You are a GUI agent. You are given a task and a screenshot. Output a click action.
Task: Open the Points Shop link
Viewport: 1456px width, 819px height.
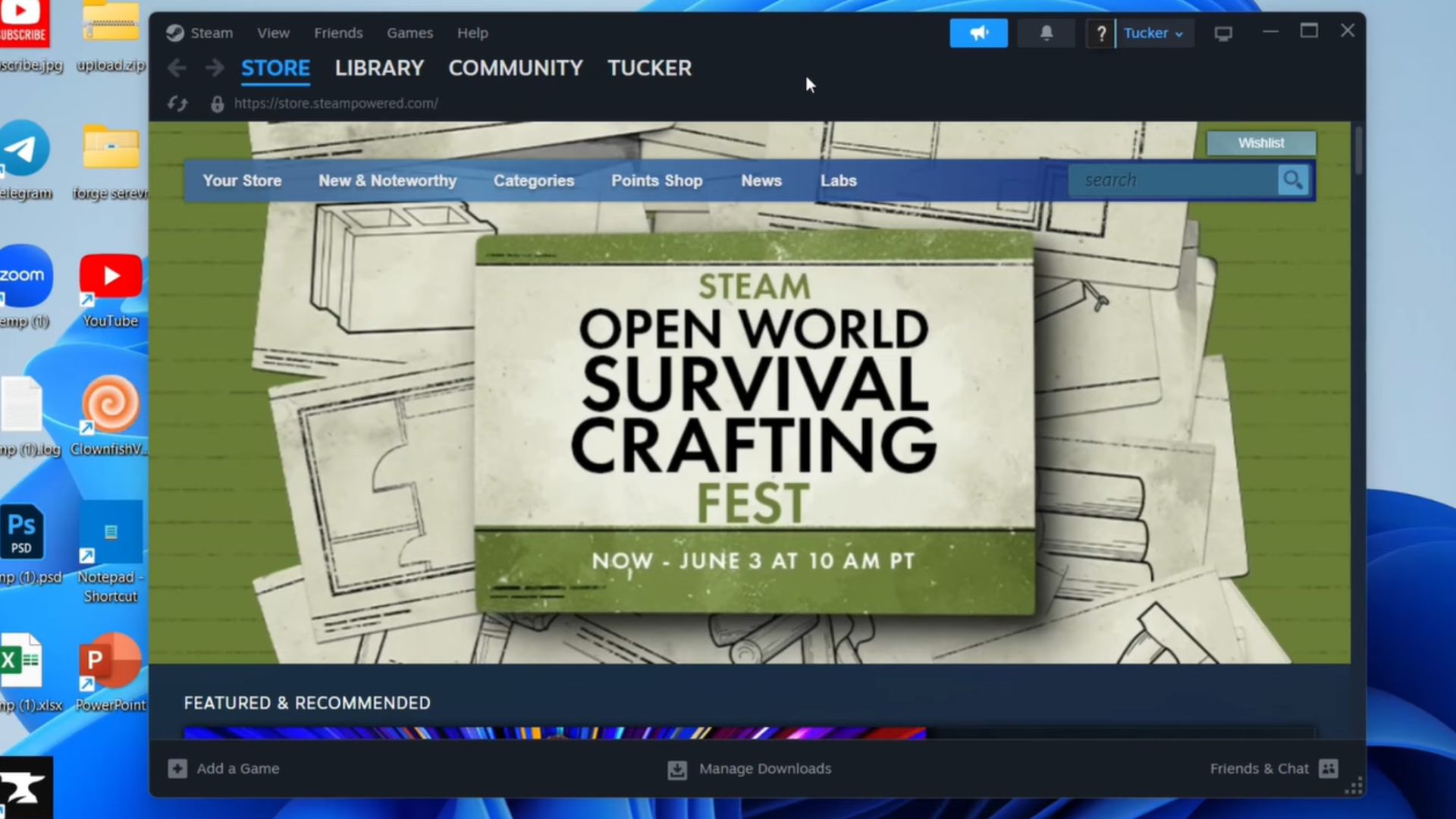tap(657, 180)
